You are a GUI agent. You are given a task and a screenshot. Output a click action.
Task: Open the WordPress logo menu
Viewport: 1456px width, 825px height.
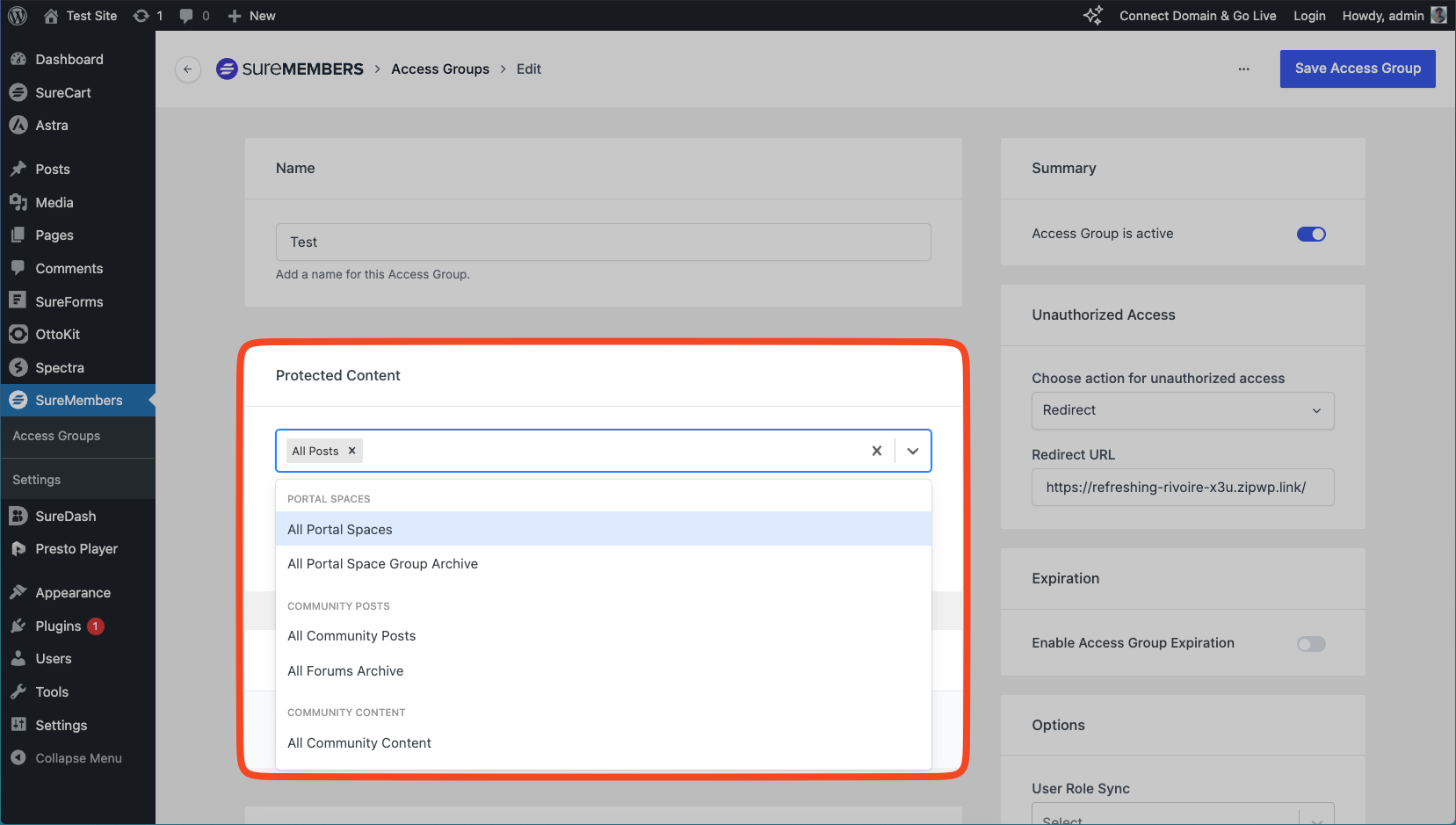(17, 16)
